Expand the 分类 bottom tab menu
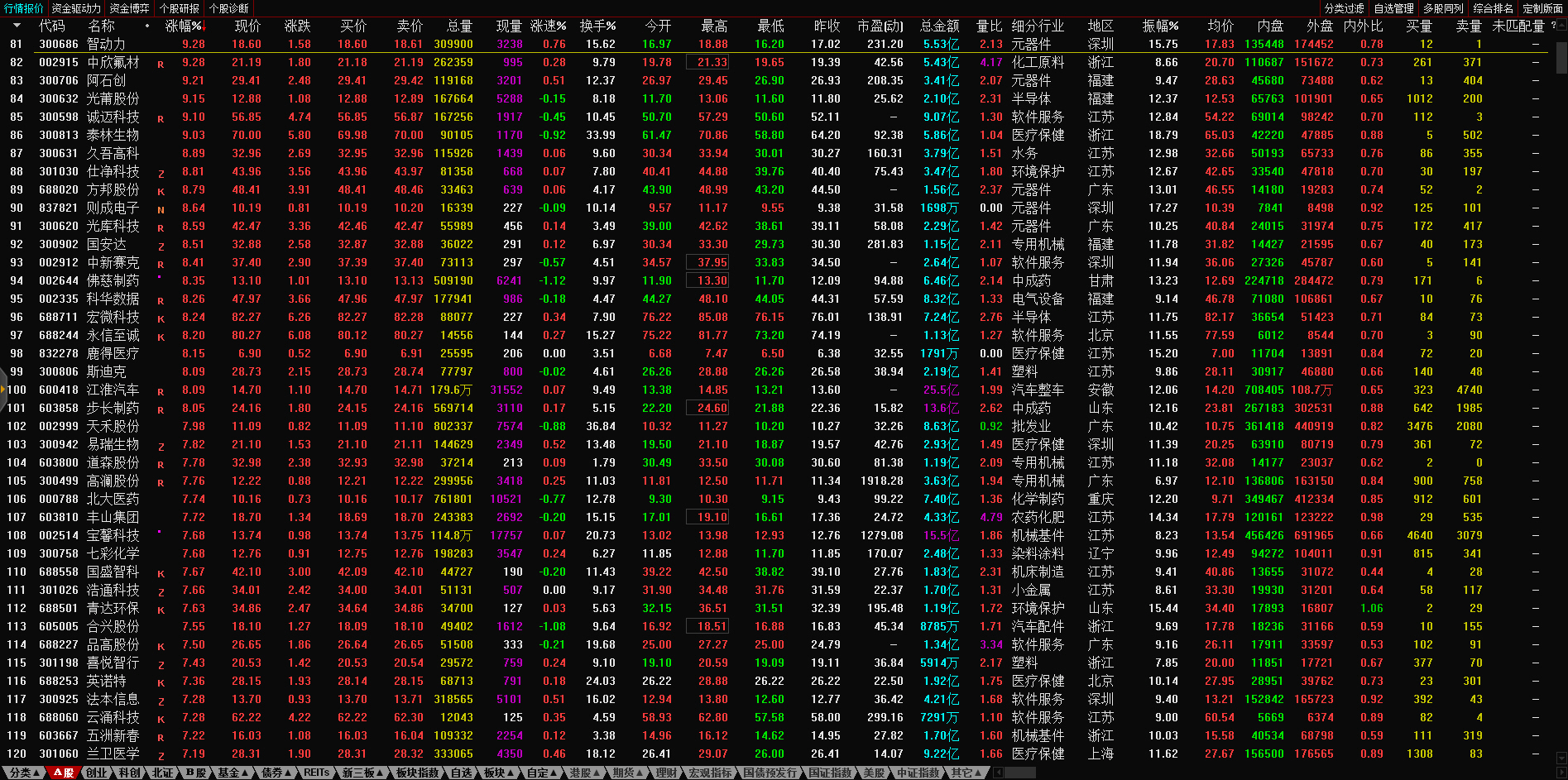The height and width of the screenshot is (780, 1568). 24,773
